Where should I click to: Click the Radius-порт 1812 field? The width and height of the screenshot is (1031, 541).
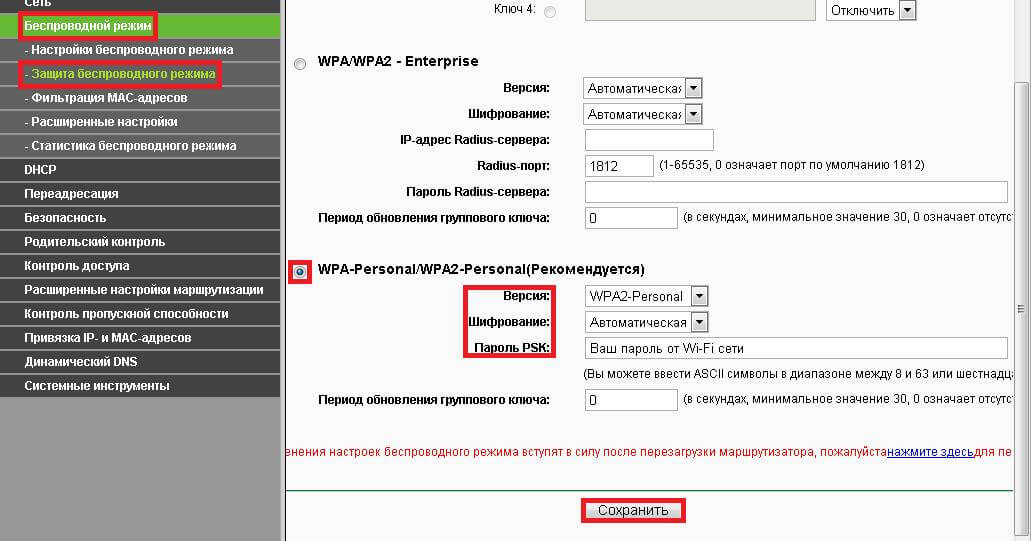pos(619,166)
